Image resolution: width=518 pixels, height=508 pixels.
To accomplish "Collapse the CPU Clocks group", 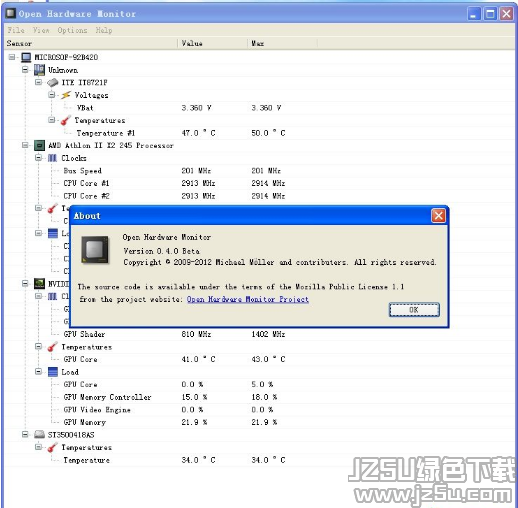I will [x=39, y=157].
